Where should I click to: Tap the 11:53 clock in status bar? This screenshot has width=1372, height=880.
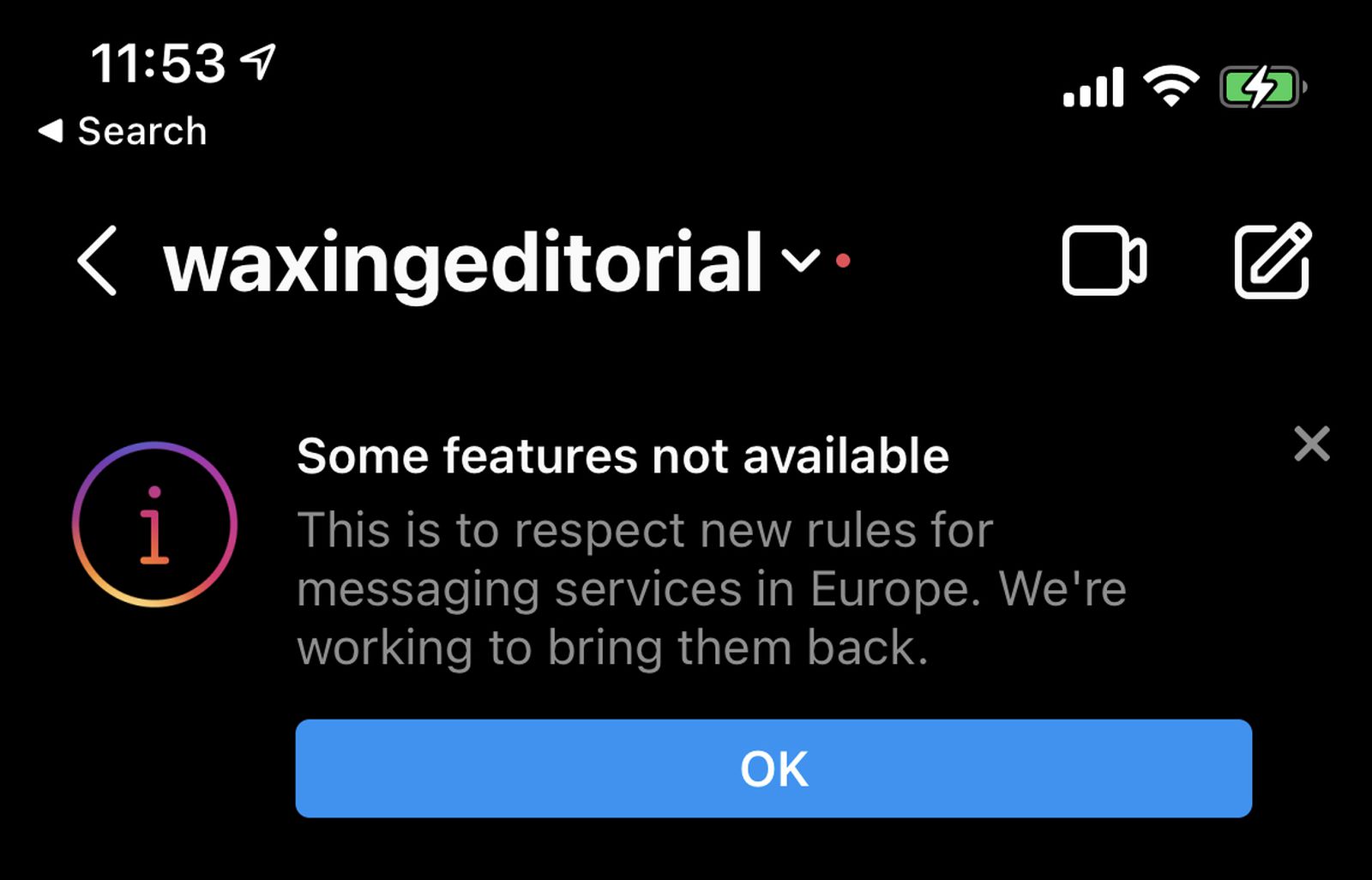click(x=158, y=63)
